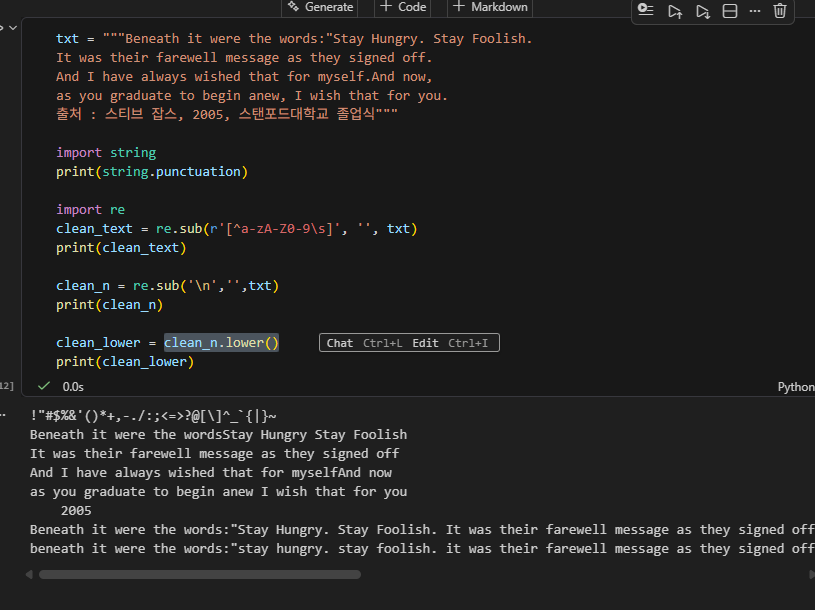
Task: Click the 'print(clean_lower)' line
Action: [x=125, y=362]
